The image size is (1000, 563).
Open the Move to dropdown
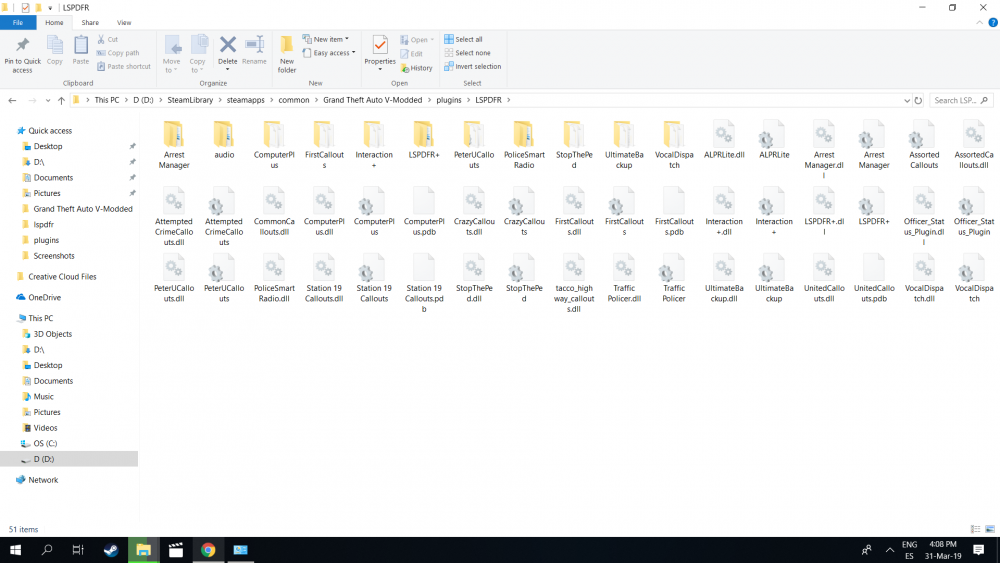[x=171, y=54]
